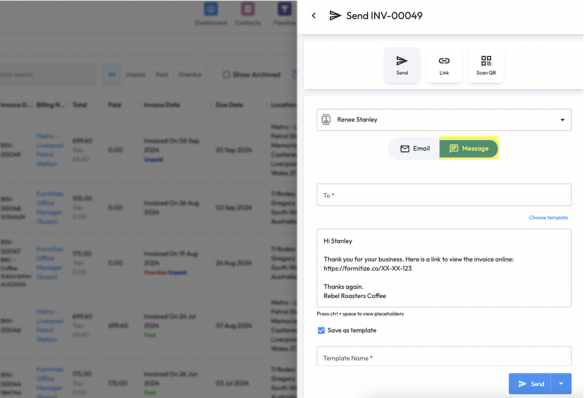Go back using the chevron beside Send INV-00049

314,16
